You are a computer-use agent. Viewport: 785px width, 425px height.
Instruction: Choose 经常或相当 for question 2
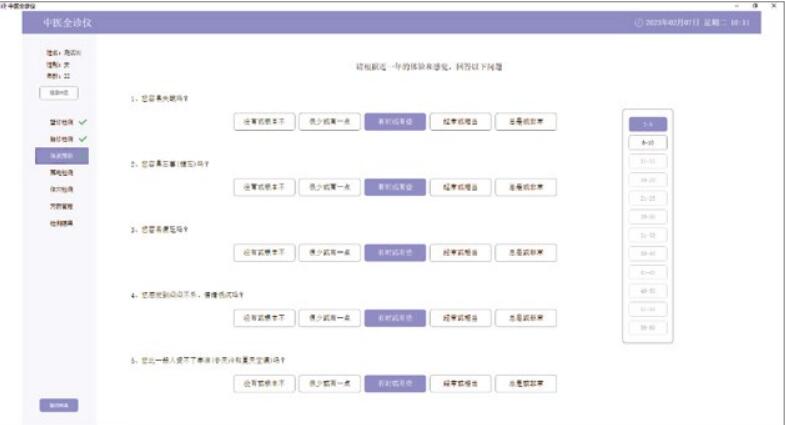(460, 187)
